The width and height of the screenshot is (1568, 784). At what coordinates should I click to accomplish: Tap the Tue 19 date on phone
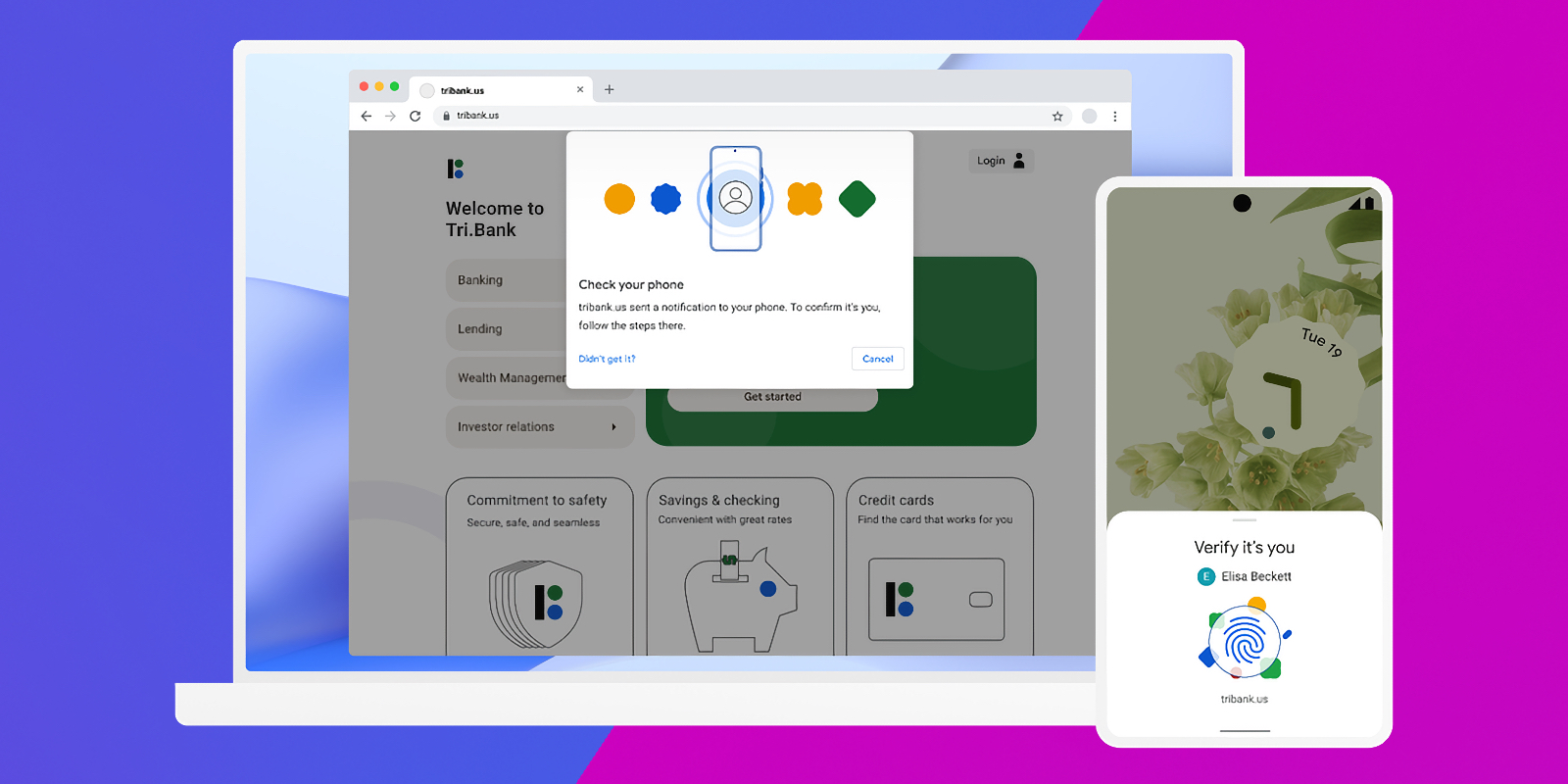click(x=1322, y=342)
